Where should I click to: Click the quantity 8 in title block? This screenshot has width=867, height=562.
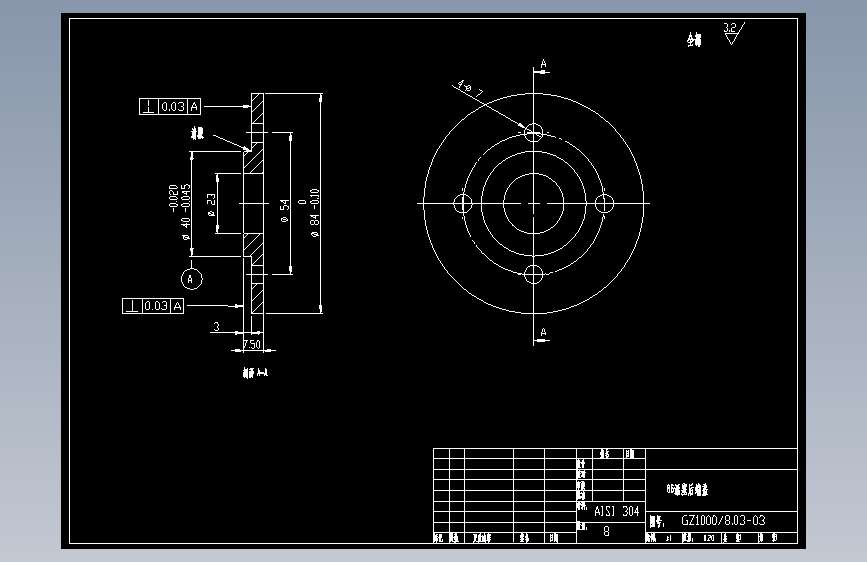[x=606, y=531]
